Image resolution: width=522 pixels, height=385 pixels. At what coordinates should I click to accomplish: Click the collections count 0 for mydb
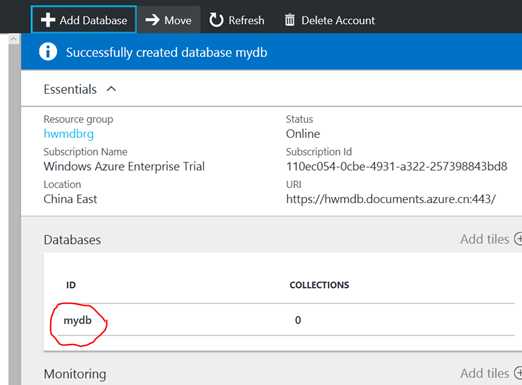pyautogui.click(x=298, y=320)
